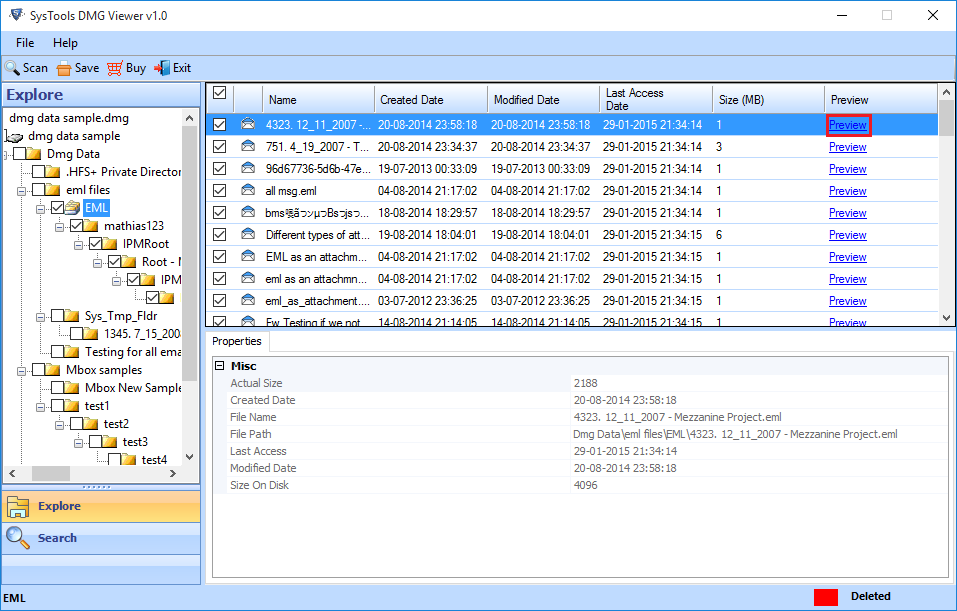Uncheck the 4323. 12_11_2007 file checkbox

click(x=220, y=125)
